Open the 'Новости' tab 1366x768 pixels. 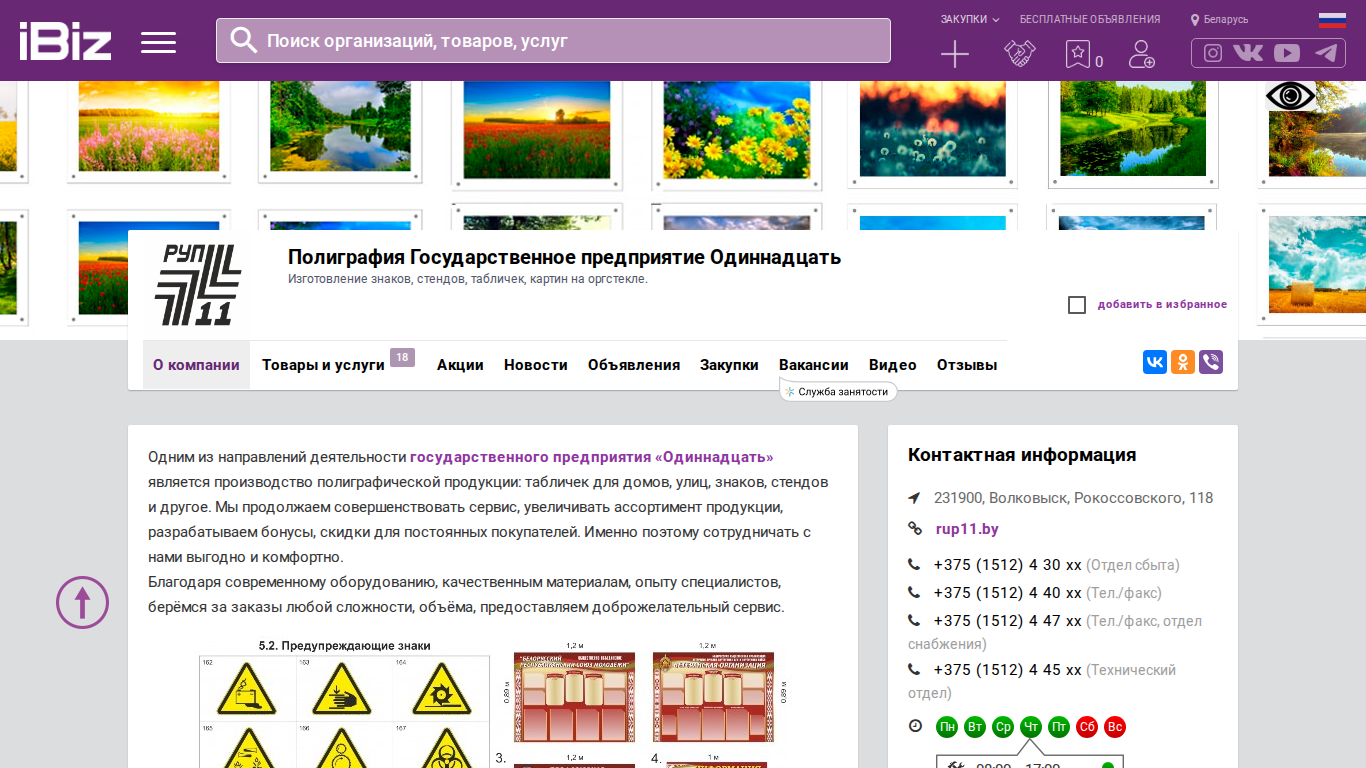pyautogui.click(x=536, y=365)
